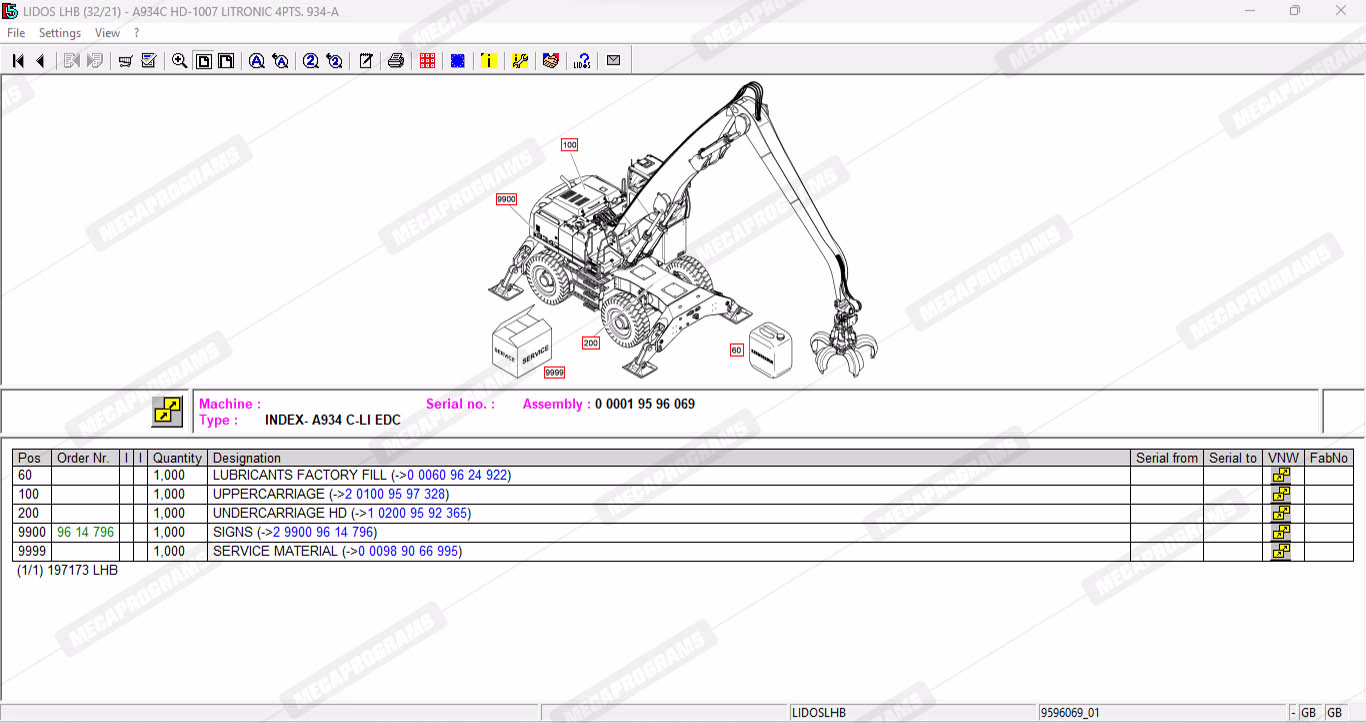Select the first page layout icon
This screenshot has height=723, width=1366.
click(204, 61)
